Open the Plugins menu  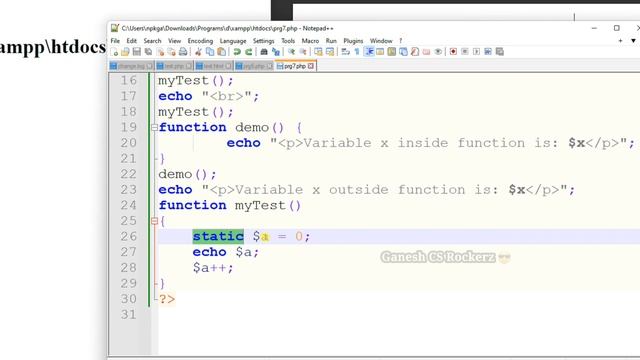pyautogui.click(x=353, y=41)
